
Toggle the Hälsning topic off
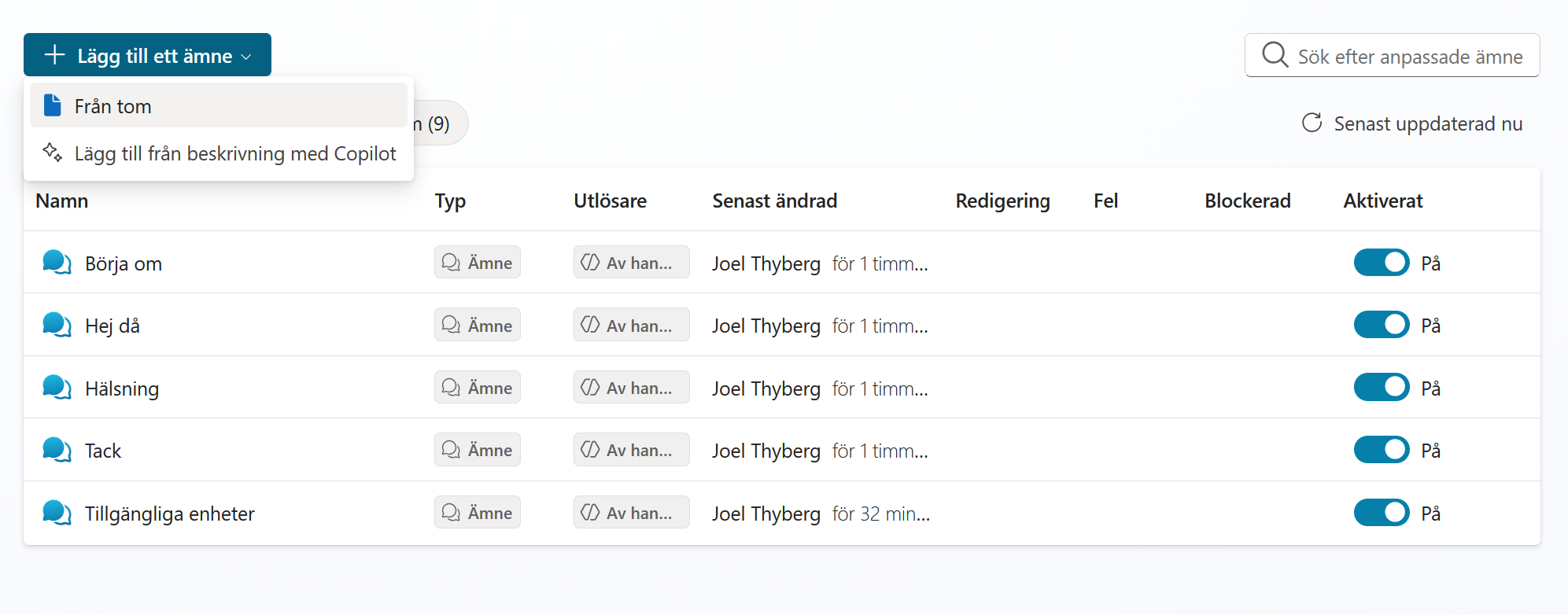(1382, 388)
